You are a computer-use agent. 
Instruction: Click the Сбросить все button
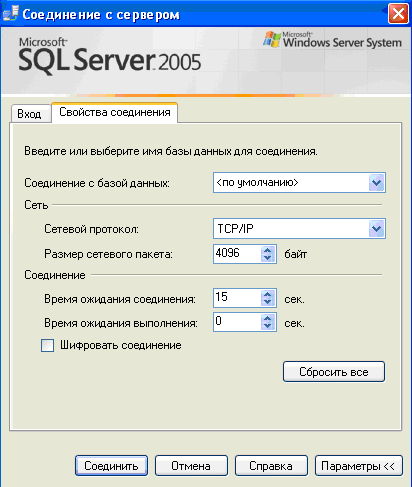point(334,372)
